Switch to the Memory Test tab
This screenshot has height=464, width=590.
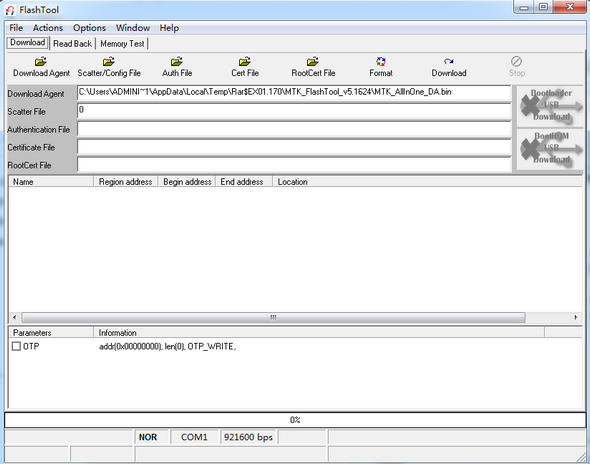pos(122,44)
